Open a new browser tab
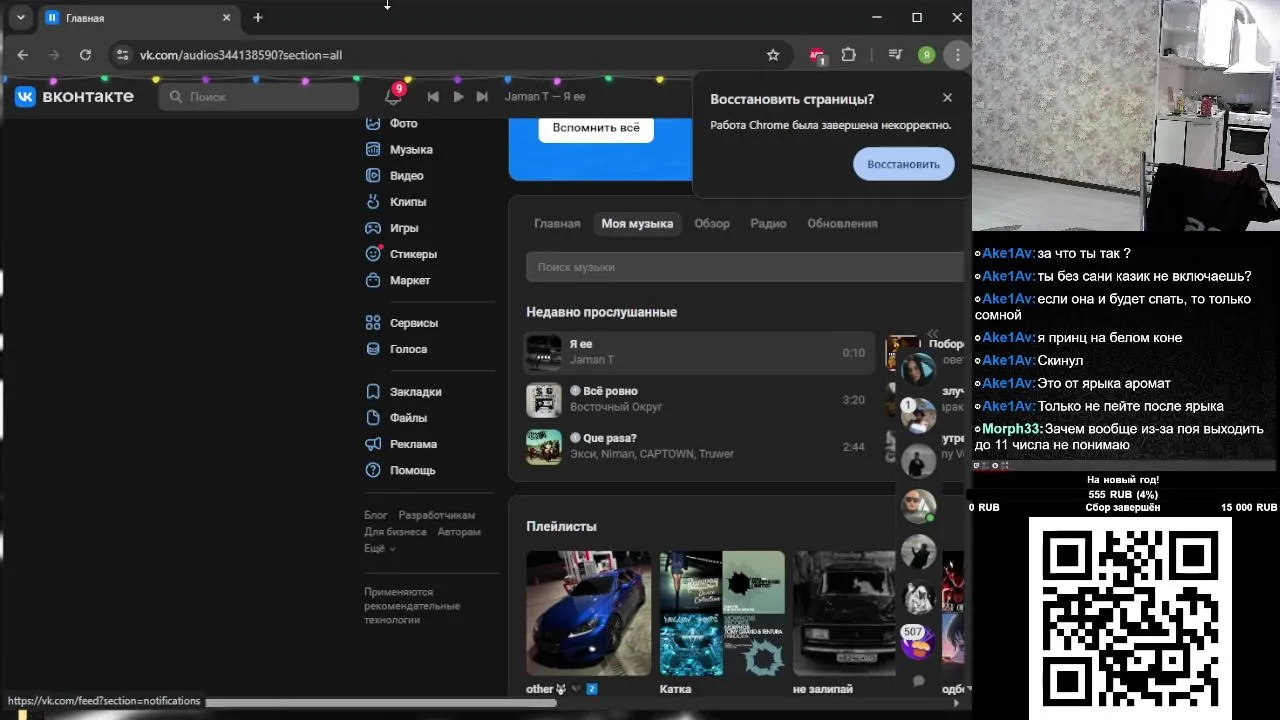 pyautogui.click(x=258, y=18)
